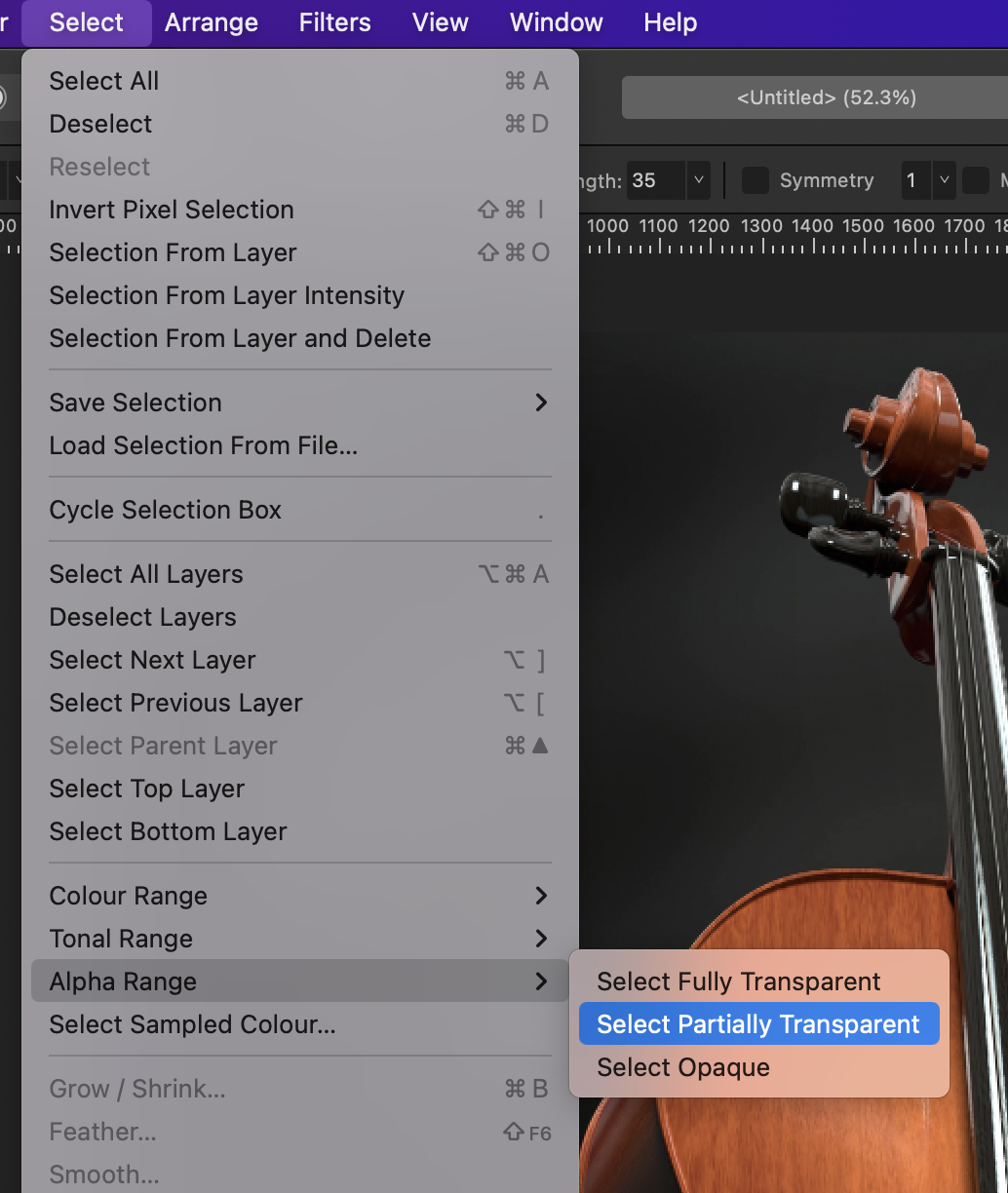Click Select Next Layer
Image resolution: width=1008 pixels, height=1193 pixels.
click(x=152, y=660)
